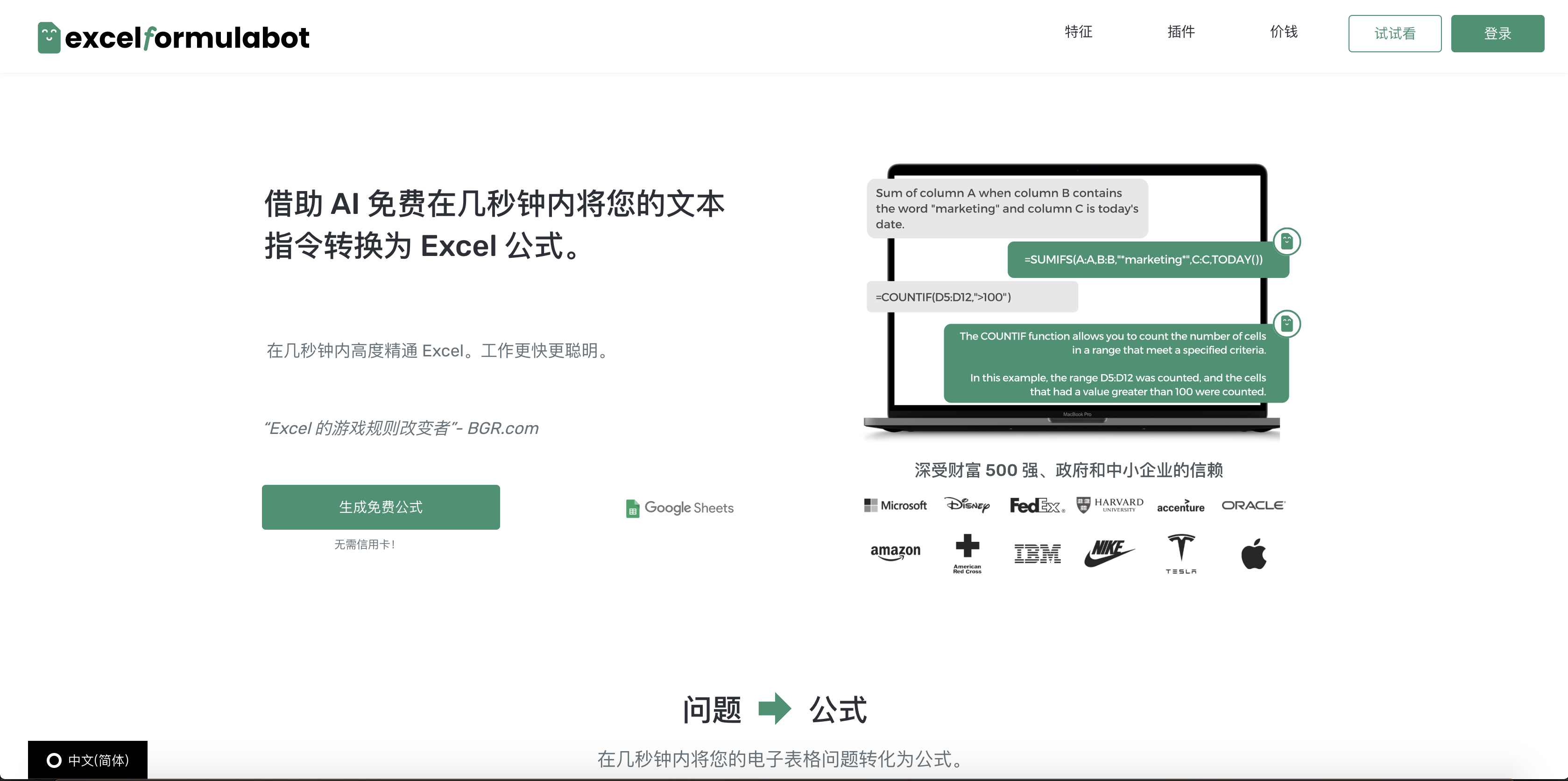Click the Nike swoosh logo
Viewport: 1568px width, 781px height.
[x=1109, y=551]
